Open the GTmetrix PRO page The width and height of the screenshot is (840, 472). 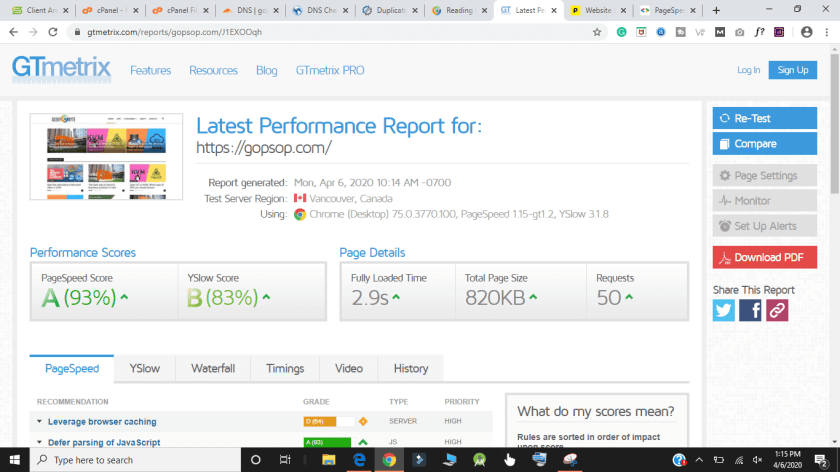pos(330,70)
